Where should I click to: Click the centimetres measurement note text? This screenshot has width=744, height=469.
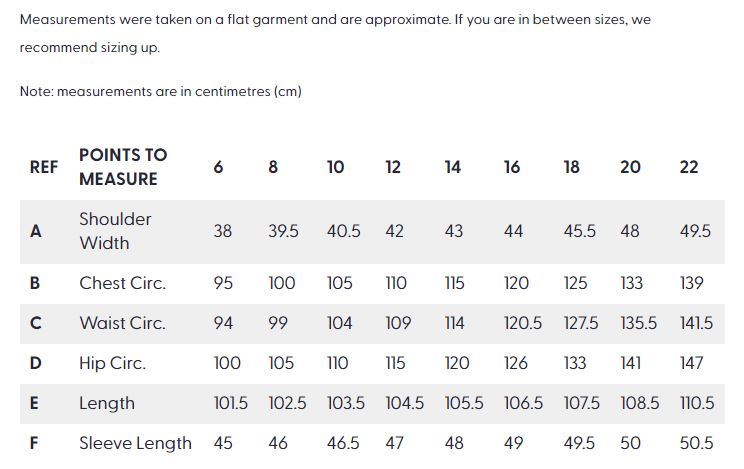pos(160,91)
